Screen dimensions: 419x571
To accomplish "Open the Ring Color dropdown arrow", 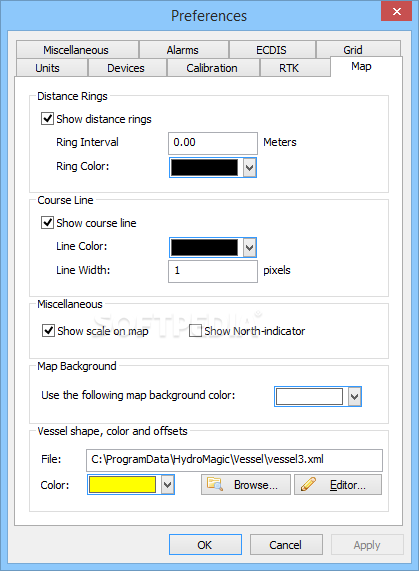I will (x=249, y=168).
